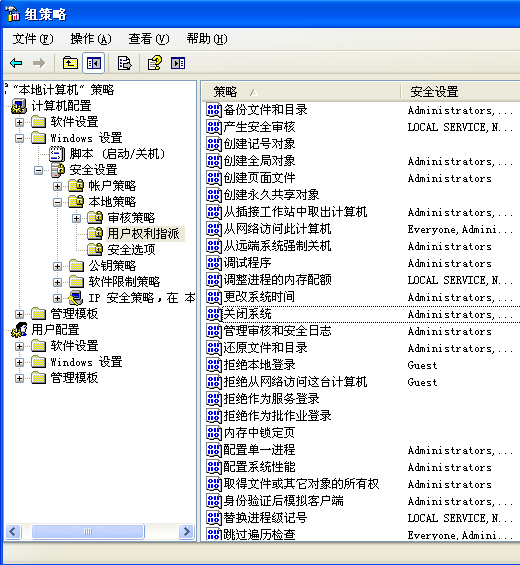Toggle the Show/Hide console tree icon
The height and width of the screenshot is (565, 520).
pyautogui.click(x=93, y=63)
